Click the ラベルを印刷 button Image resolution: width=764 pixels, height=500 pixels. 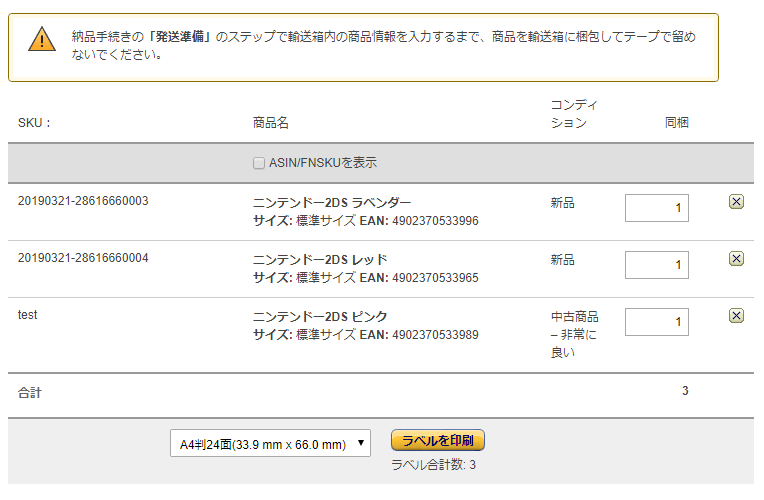pos(438,441)
